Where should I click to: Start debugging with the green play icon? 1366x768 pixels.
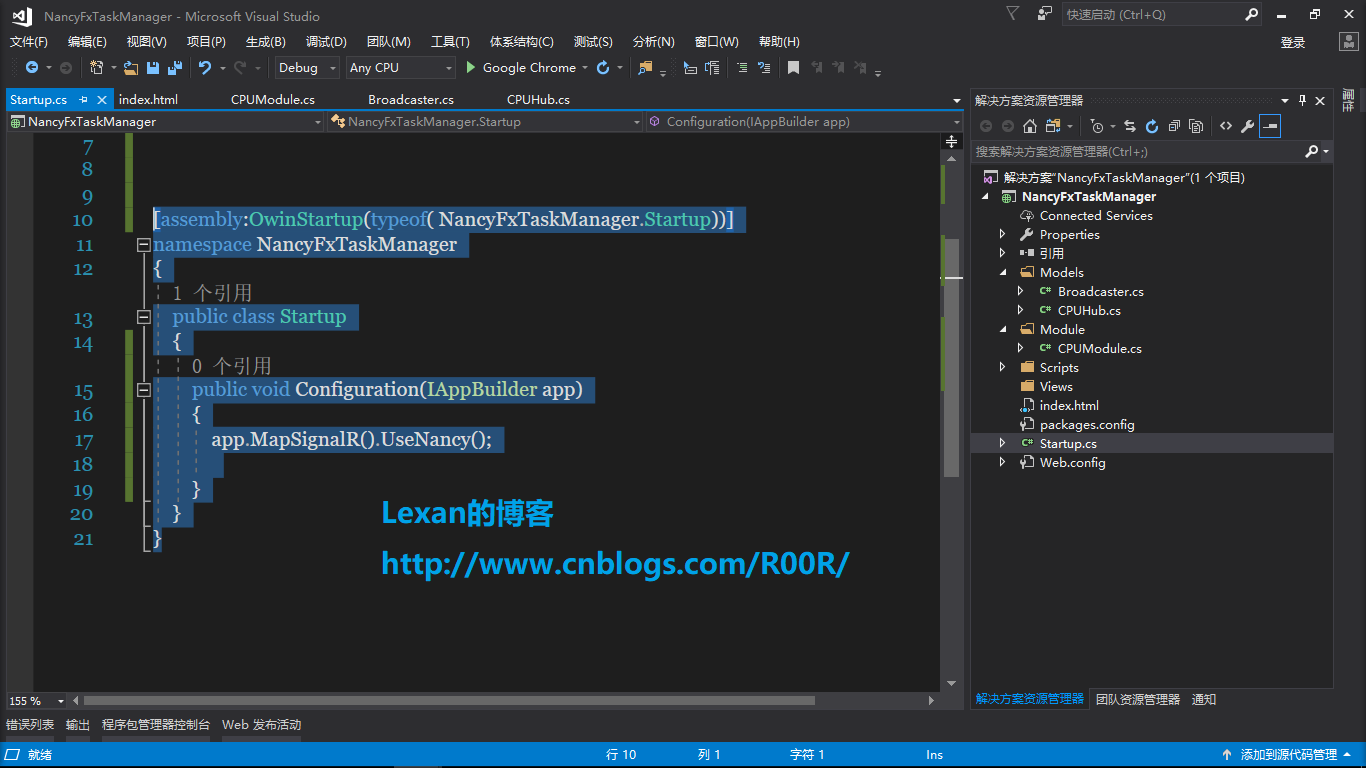click(471, 68)
